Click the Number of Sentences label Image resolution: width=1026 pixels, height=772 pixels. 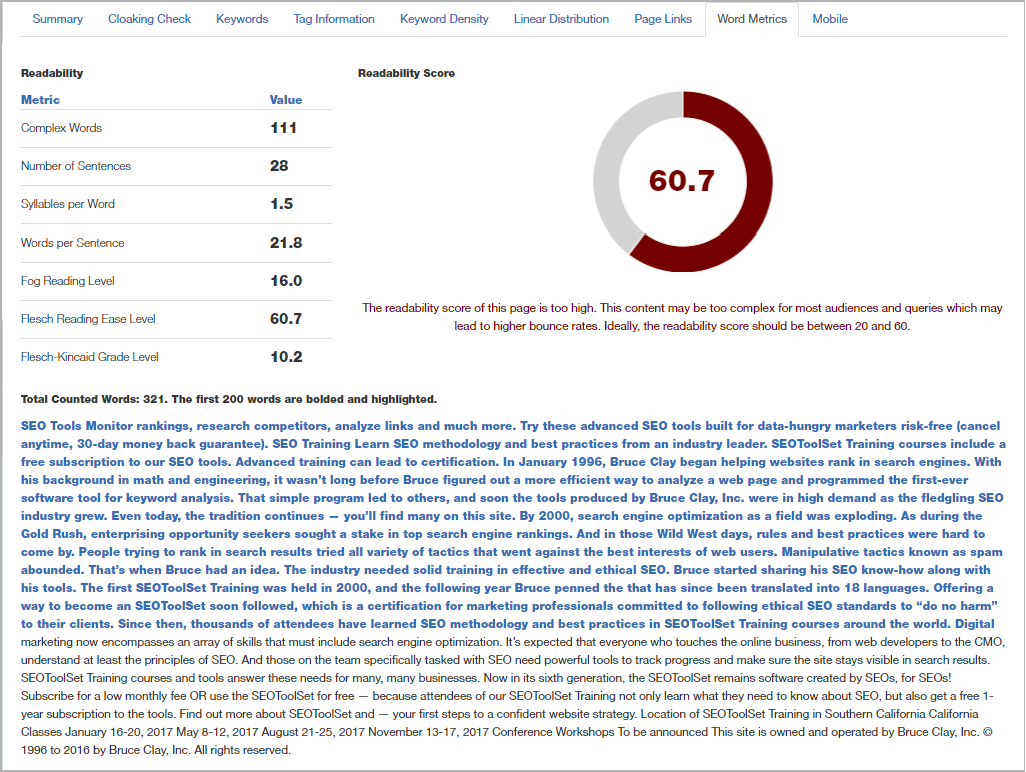click(76, 166)
